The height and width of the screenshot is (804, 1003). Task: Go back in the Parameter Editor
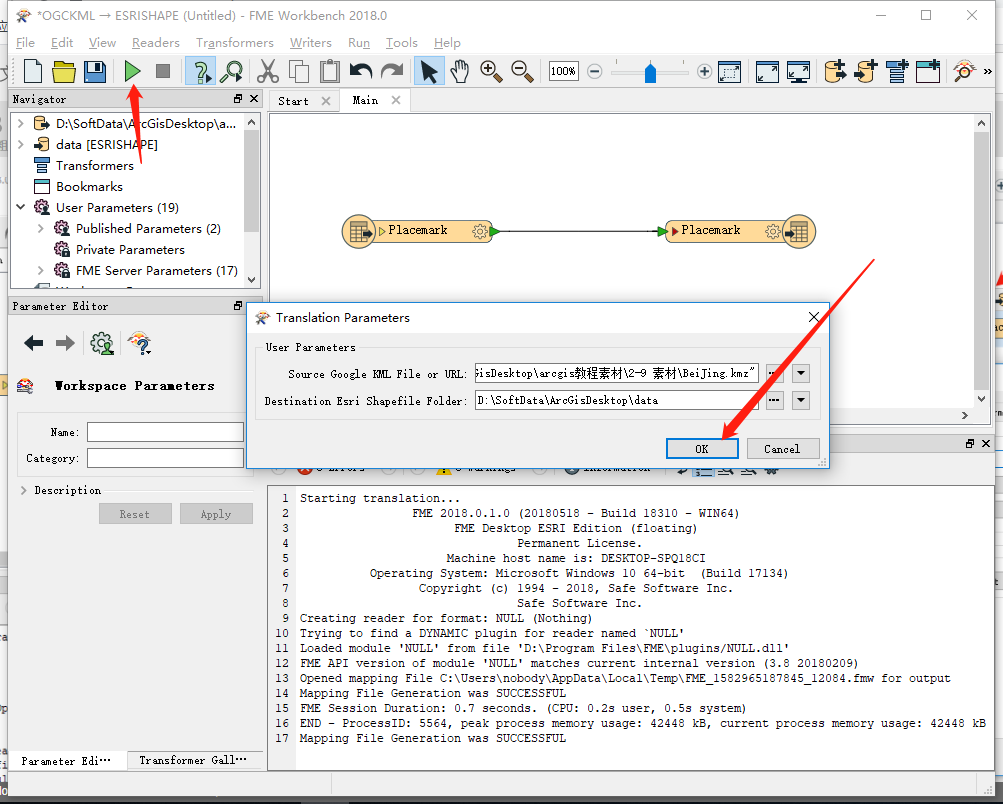click(33, 343)
